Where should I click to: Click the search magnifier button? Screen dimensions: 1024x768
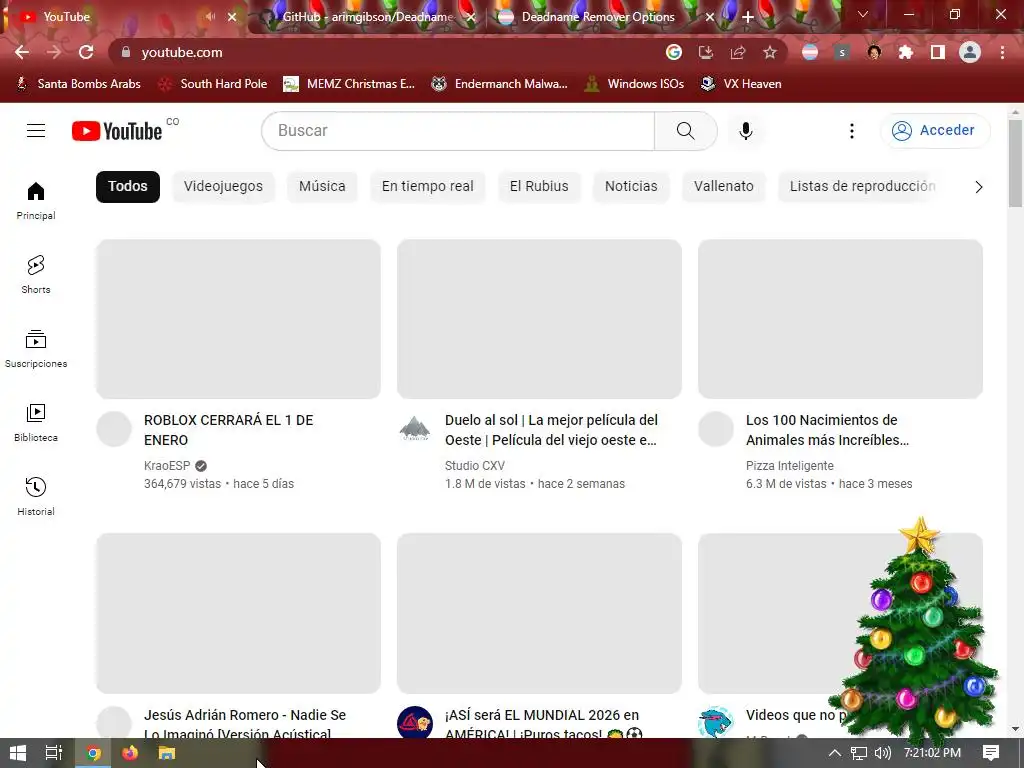pyautogui.click(x=686, y=131)
